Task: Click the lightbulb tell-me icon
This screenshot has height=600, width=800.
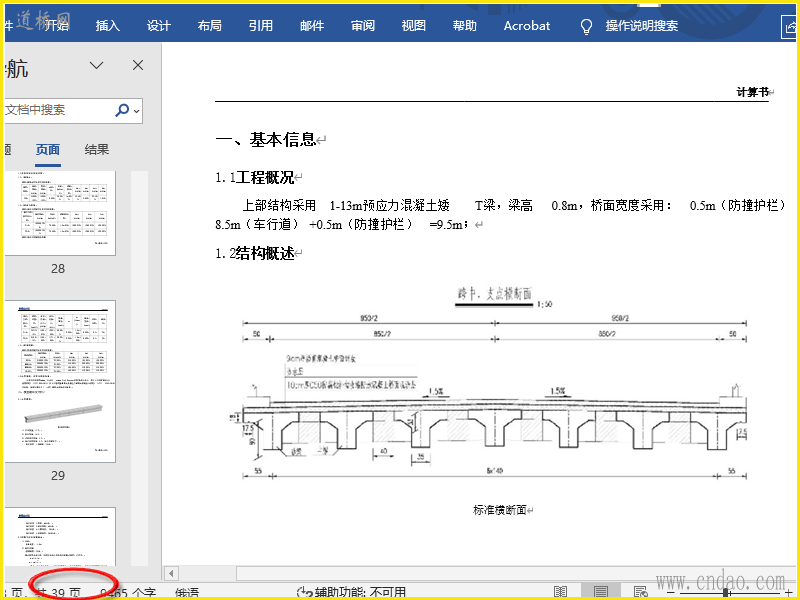Action: 587,27
